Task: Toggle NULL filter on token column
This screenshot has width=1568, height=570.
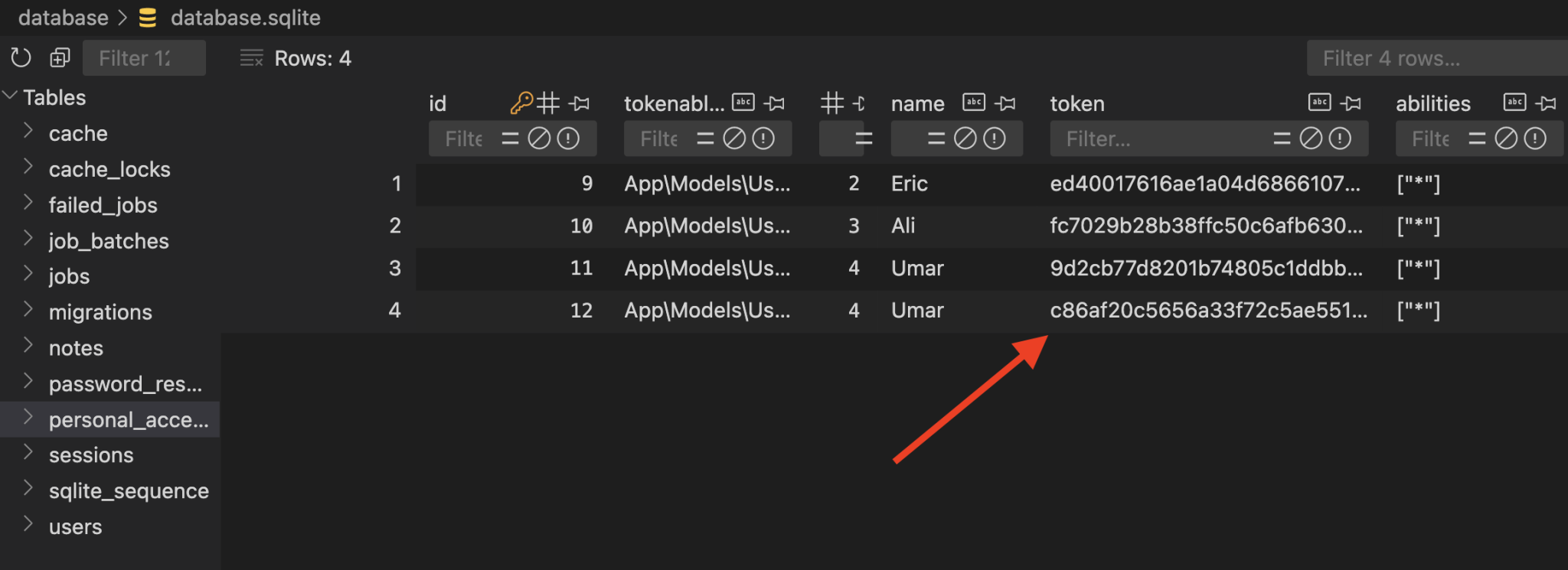Action: pos(1311,138)
